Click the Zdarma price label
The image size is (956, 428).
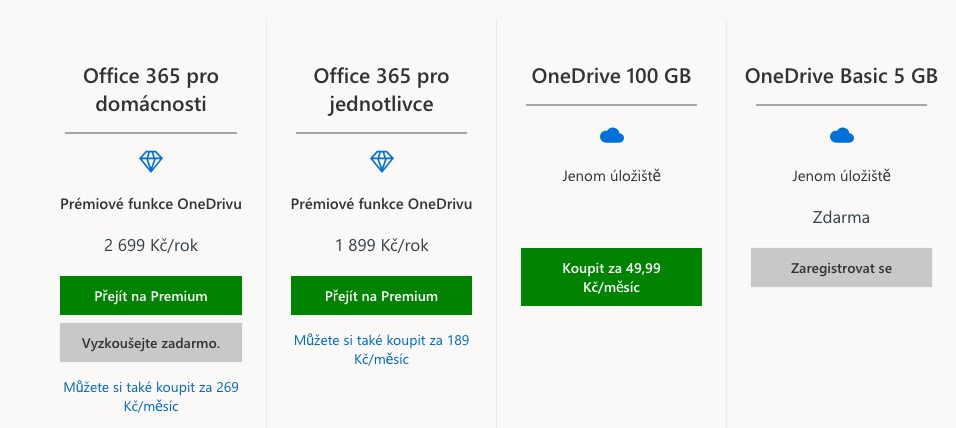(x=841, y=217)
